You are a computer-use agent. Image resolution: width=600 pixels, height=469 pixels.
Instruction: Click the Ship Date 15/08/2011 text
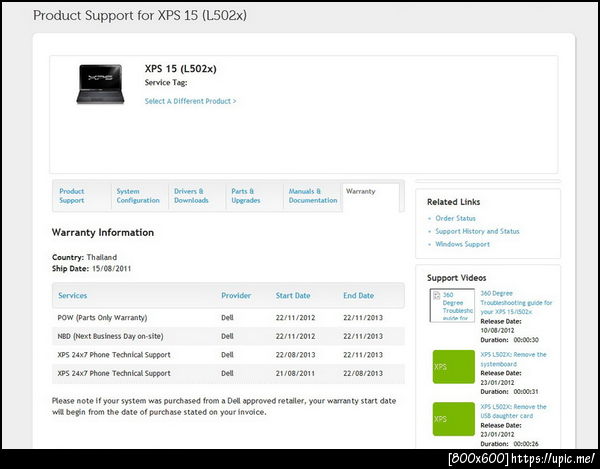(x=91, y=269)
